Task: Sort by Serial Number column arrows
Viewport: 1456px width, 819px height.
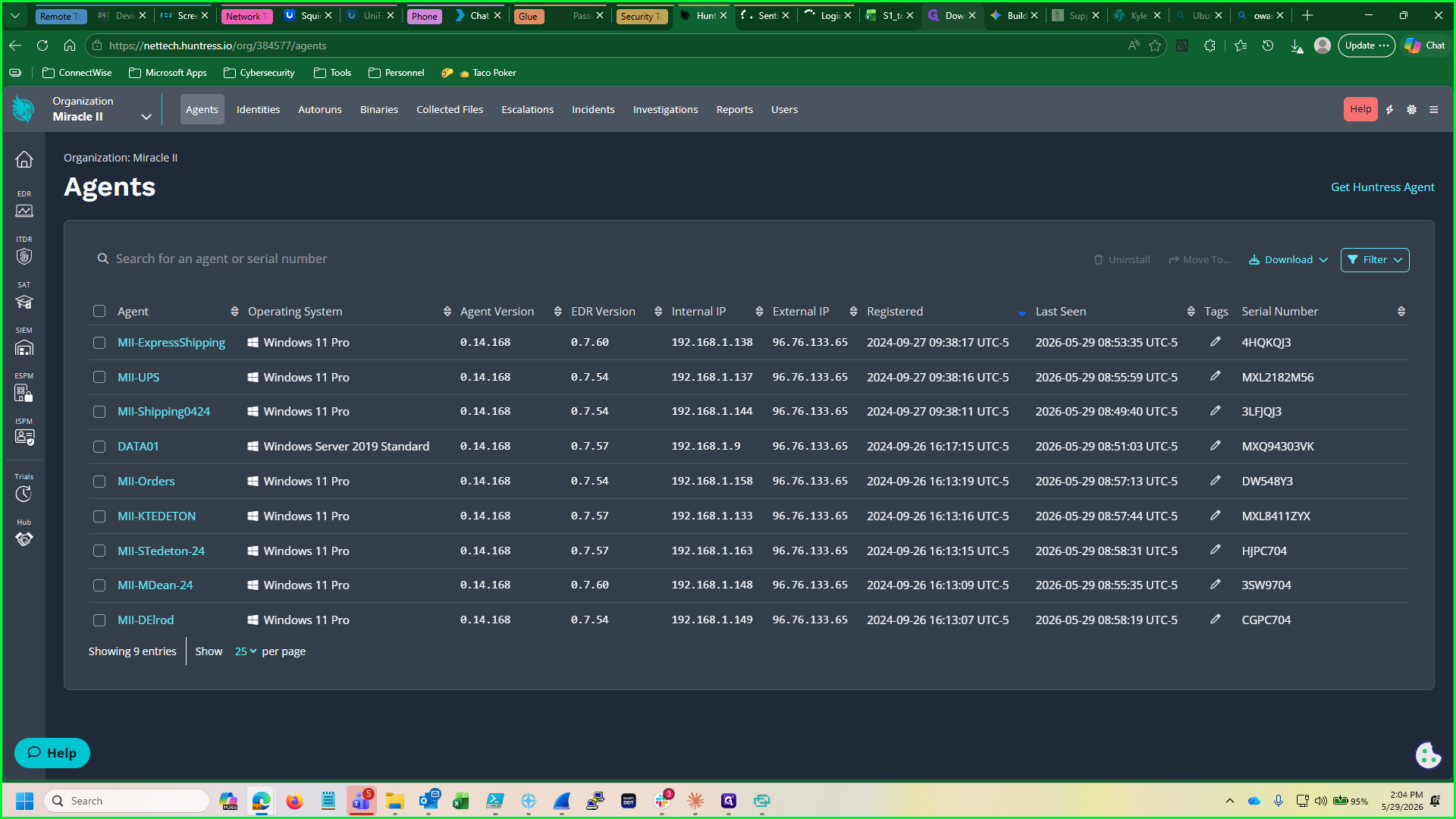Action: pos(1401,312)
